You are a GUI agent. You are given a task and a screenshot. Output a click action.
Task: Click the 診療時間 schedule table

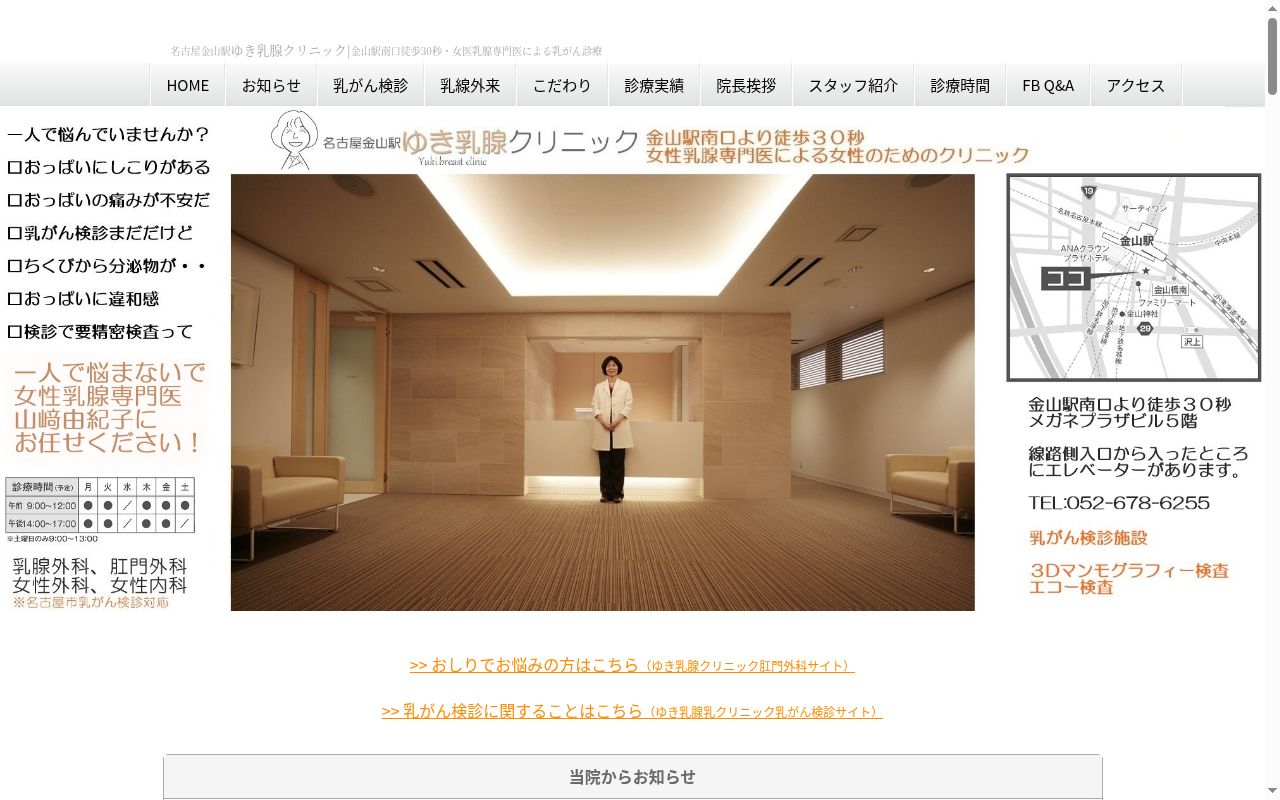tap(100, 505)
